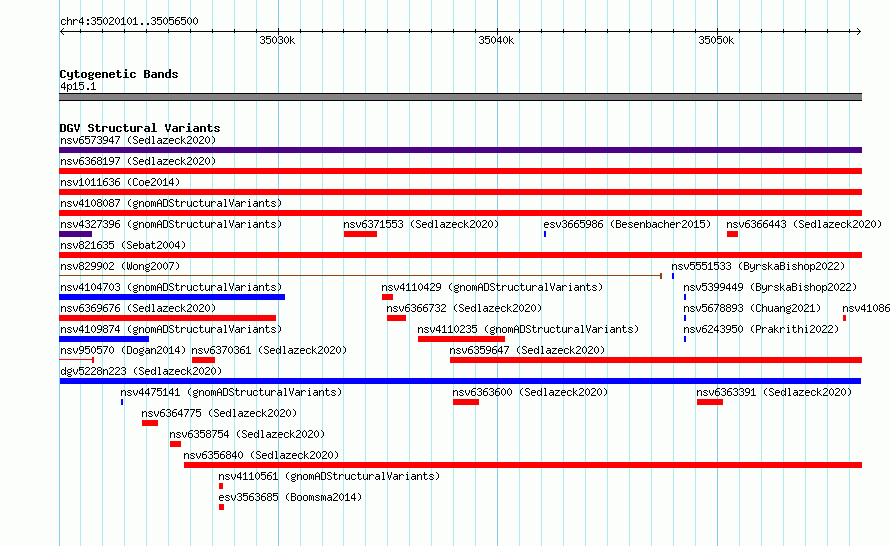This screenshot has width=890, height=546.
Task: Open the nsv821635 (Sebat2004) label
Action: click(123, 245)
